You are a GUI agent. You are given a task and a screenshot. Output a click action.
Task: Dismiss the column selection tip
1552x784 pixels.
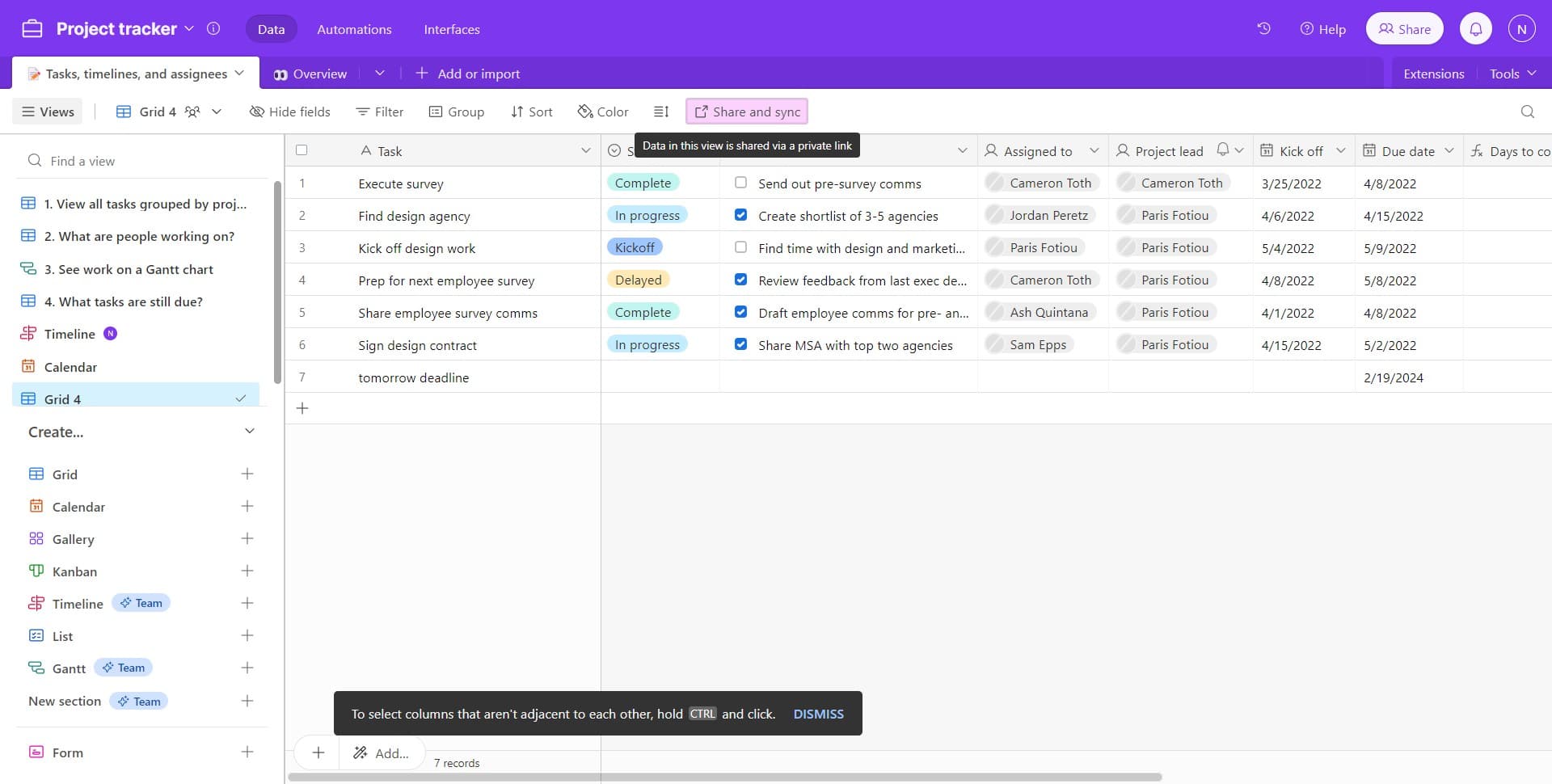click(818, 714)
